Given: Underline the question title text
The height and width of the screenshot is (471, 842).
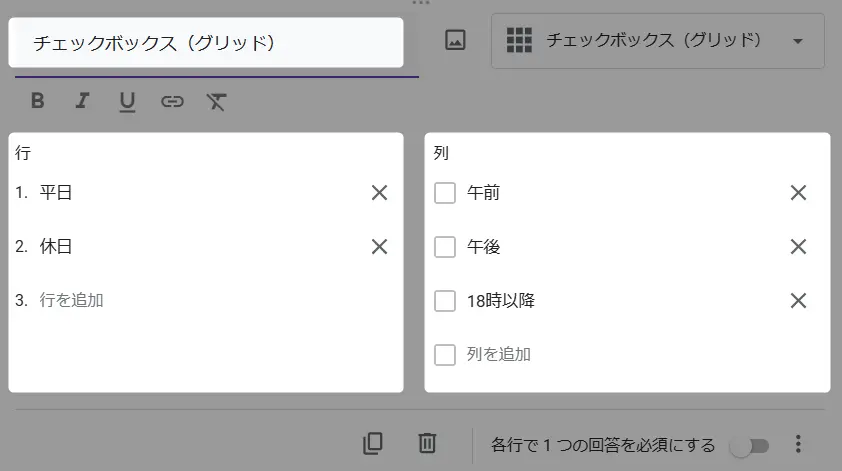Looking at the screenshot, I should [x=127, y=102].
